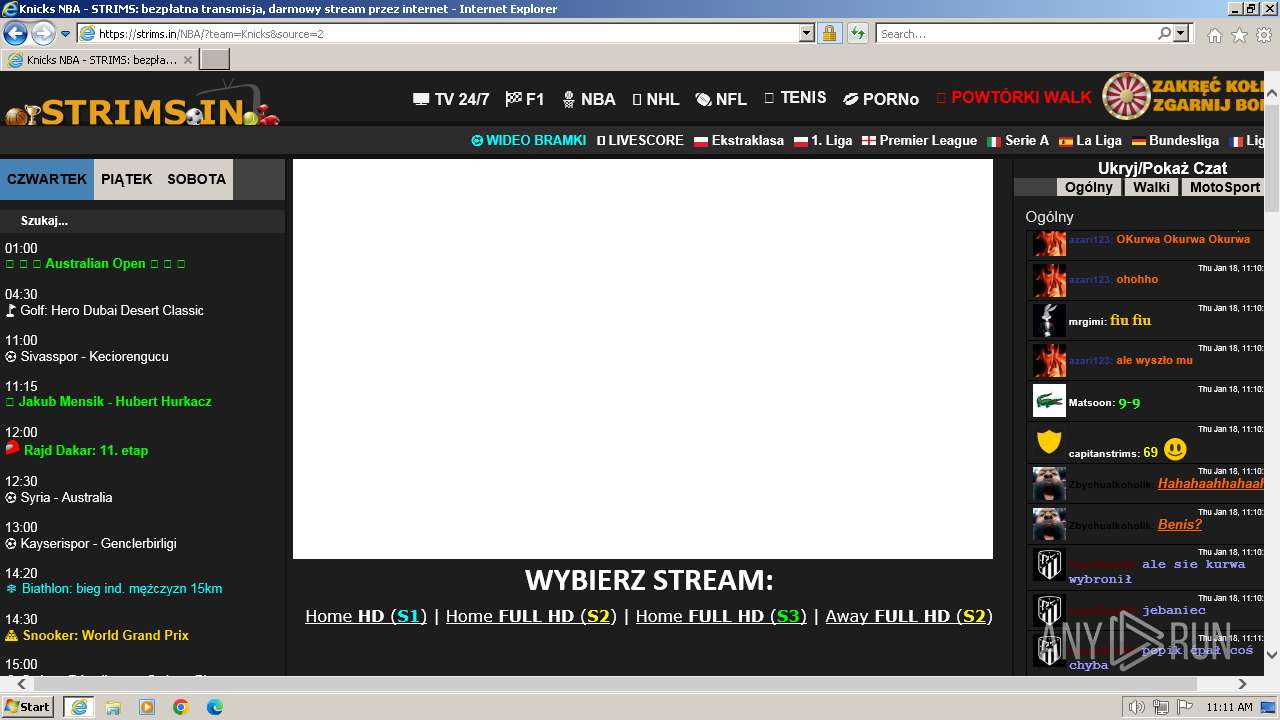Viewport: 1280px width, 720px height.
Task: Select Away FULL HD (S2) stream
Action: click(x=909, y=616)
